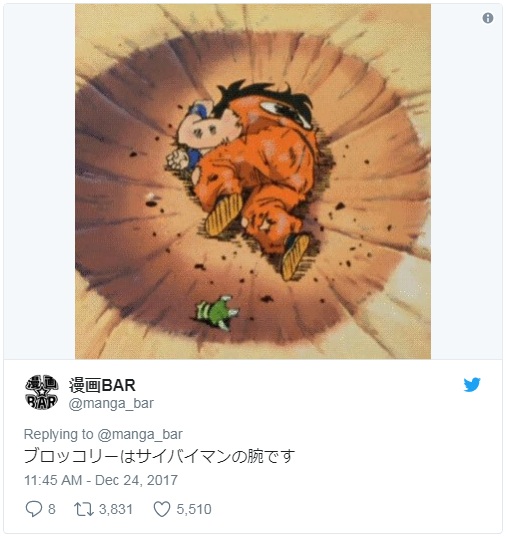Click the "Replying to" label text

coord(58,434)
